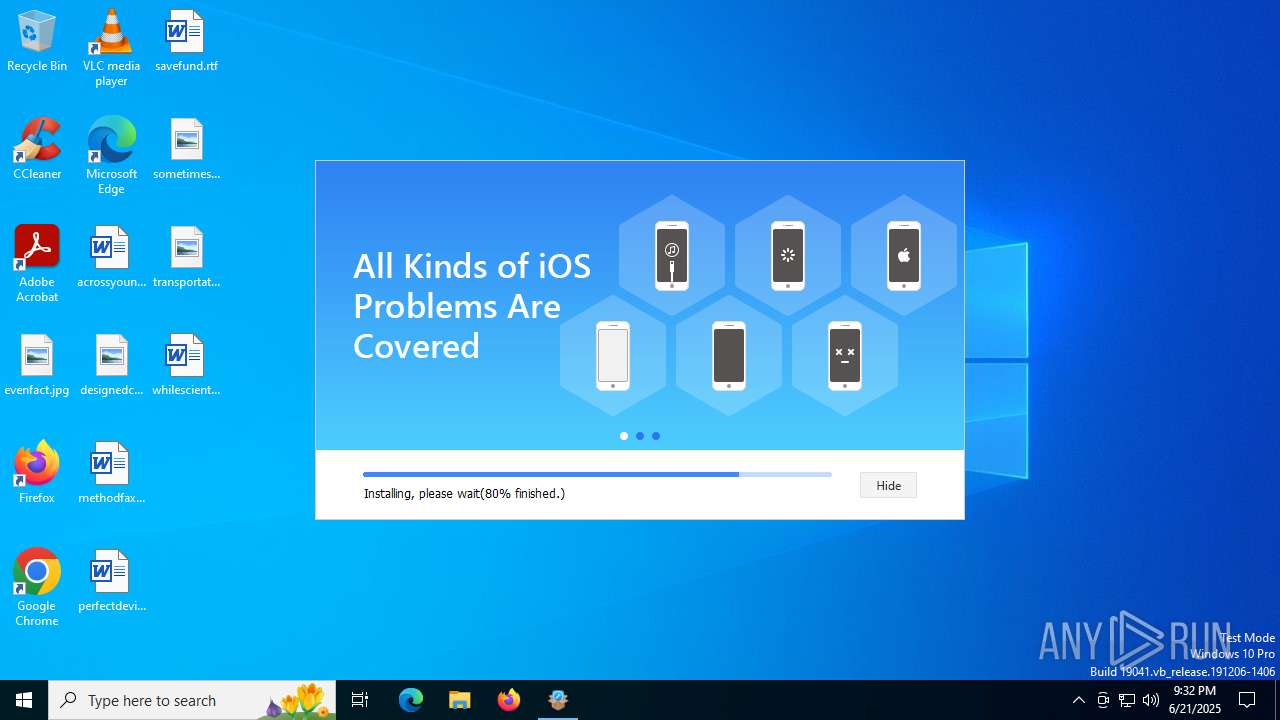Select the 'methodfax...' Word document
Screen dimensions: 1280x720
[111, 473]
